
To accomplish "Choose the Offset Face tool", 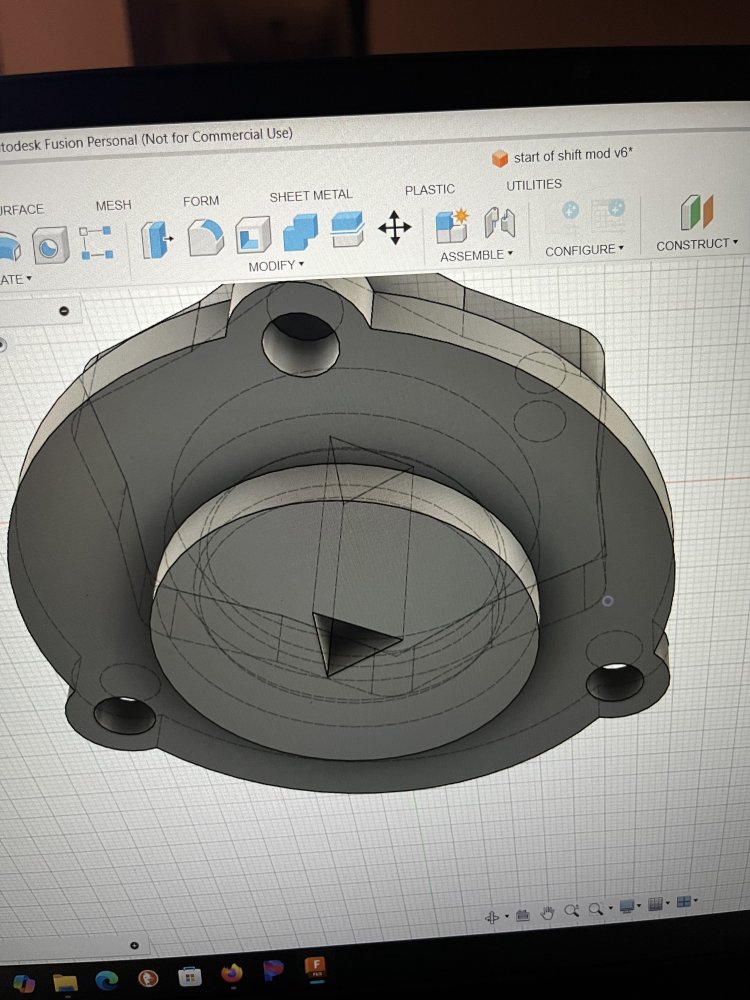I will point(346,230).
